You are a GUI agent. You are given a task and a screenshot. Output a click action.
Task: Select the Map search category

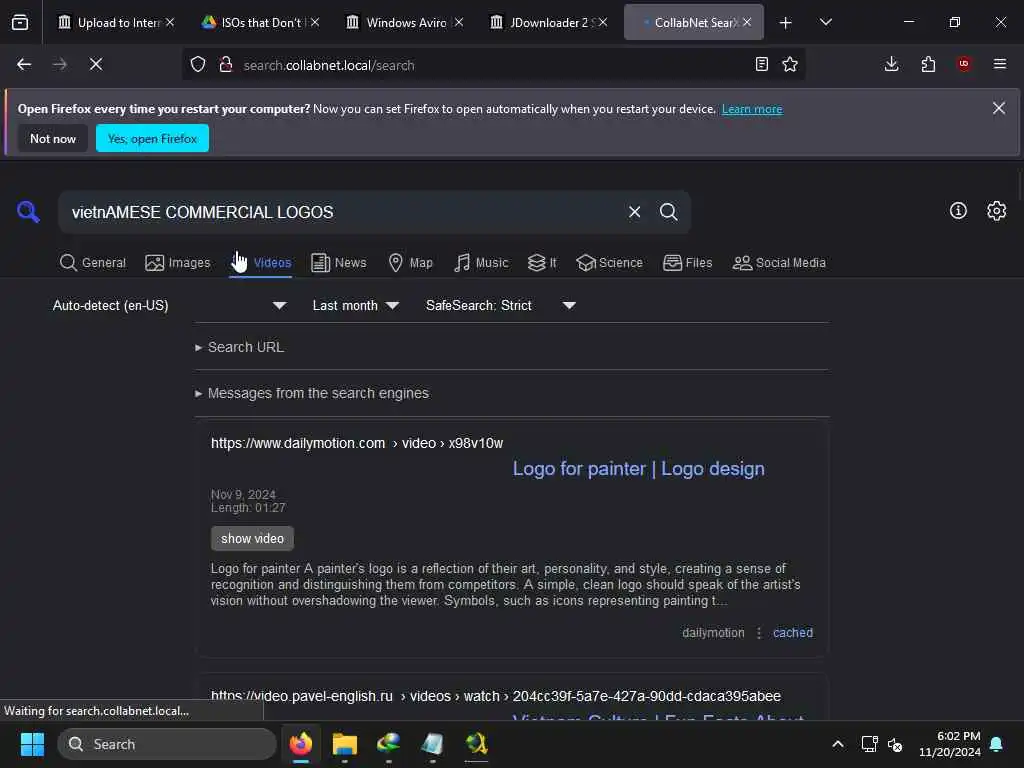click(x=411, y=263)
